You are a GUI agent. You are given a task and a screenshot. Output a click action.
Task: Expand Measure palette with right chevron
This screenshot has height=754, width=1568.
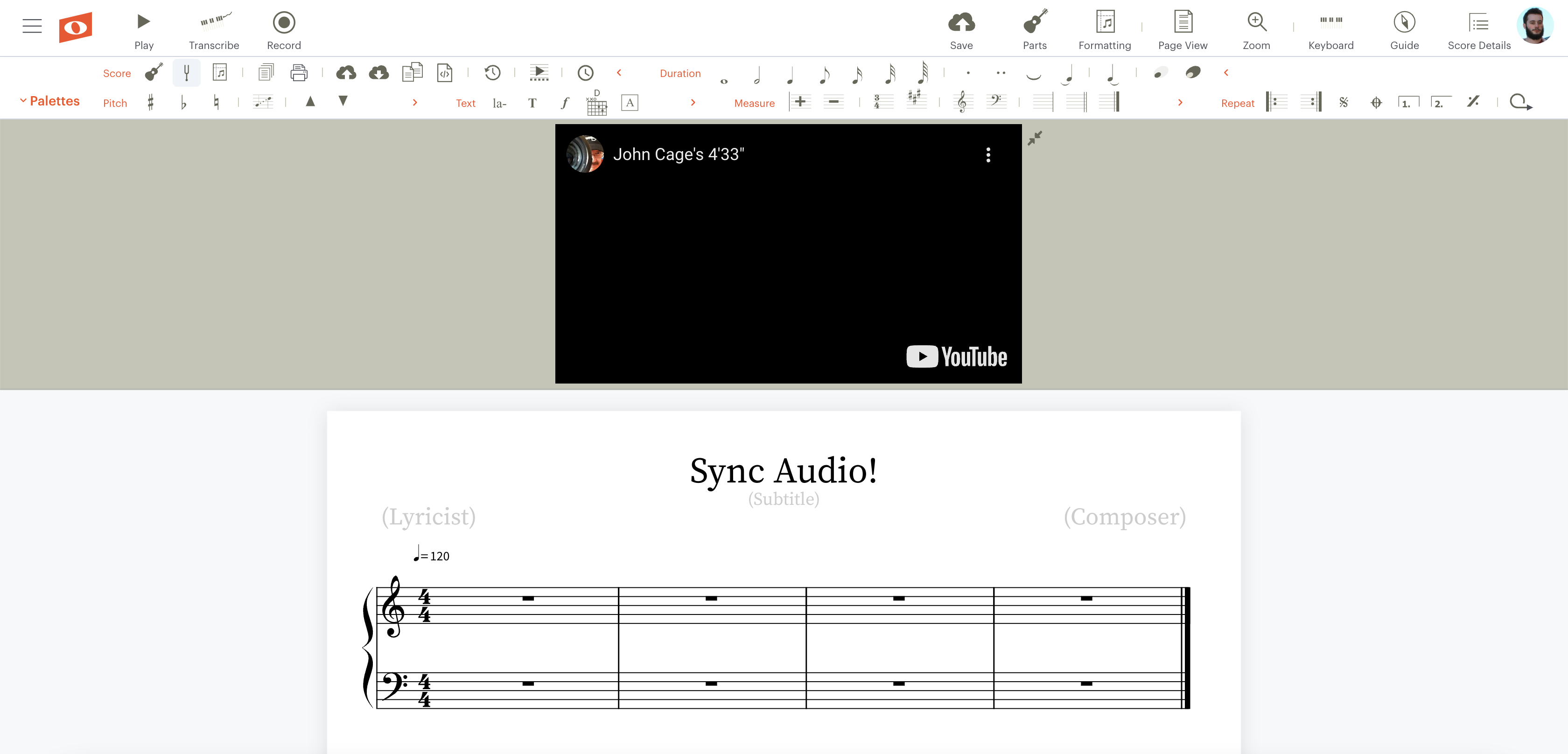click(1180, 102)
